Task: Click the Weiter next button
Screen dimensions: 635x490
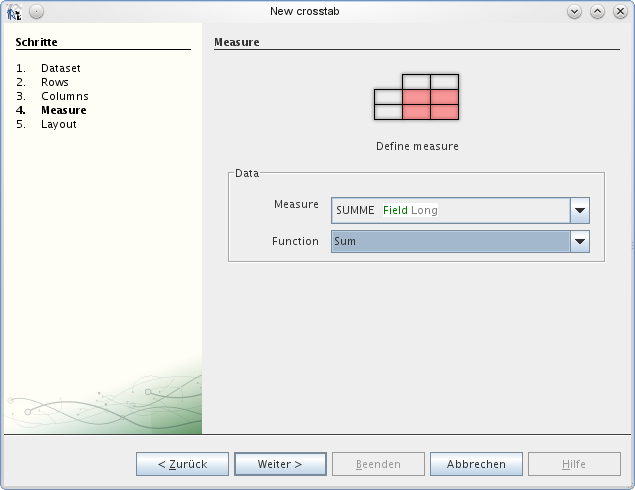Action: [280, 464]
